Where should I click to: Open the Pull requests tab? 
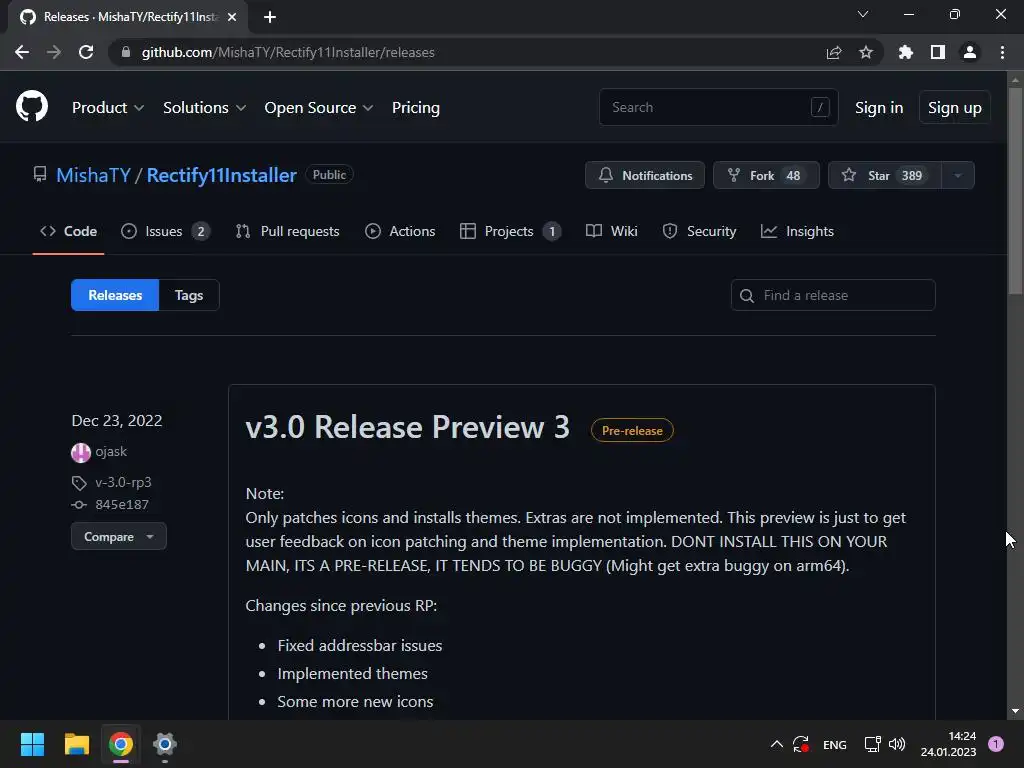pos(287,231)
